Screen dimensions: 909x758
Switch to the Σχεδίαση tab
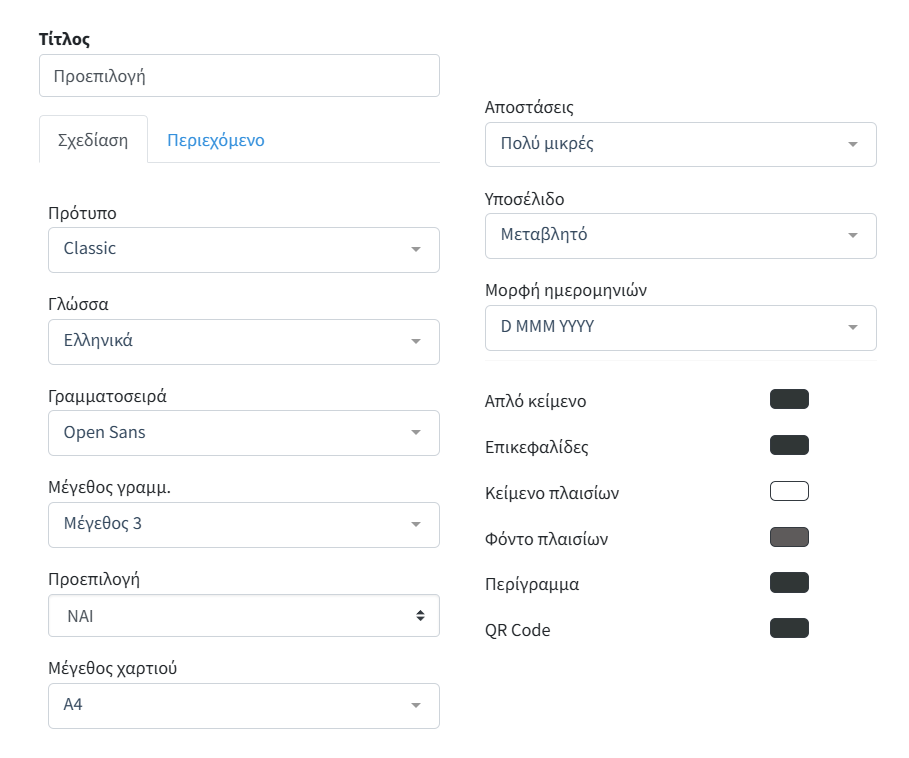pos(93,140)
